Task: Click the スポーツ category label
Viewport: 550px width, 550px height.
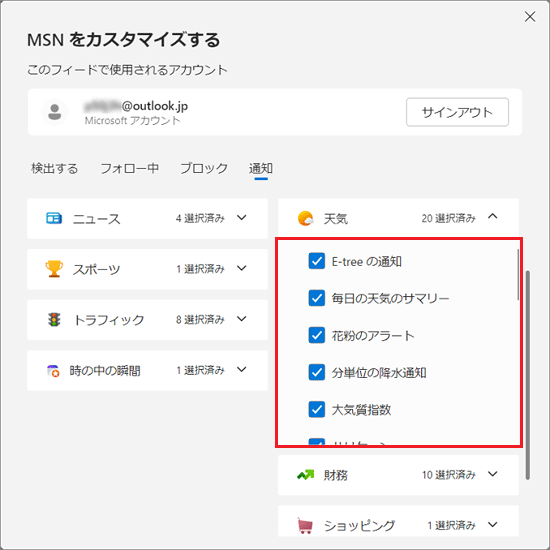Action: [96, 269]
